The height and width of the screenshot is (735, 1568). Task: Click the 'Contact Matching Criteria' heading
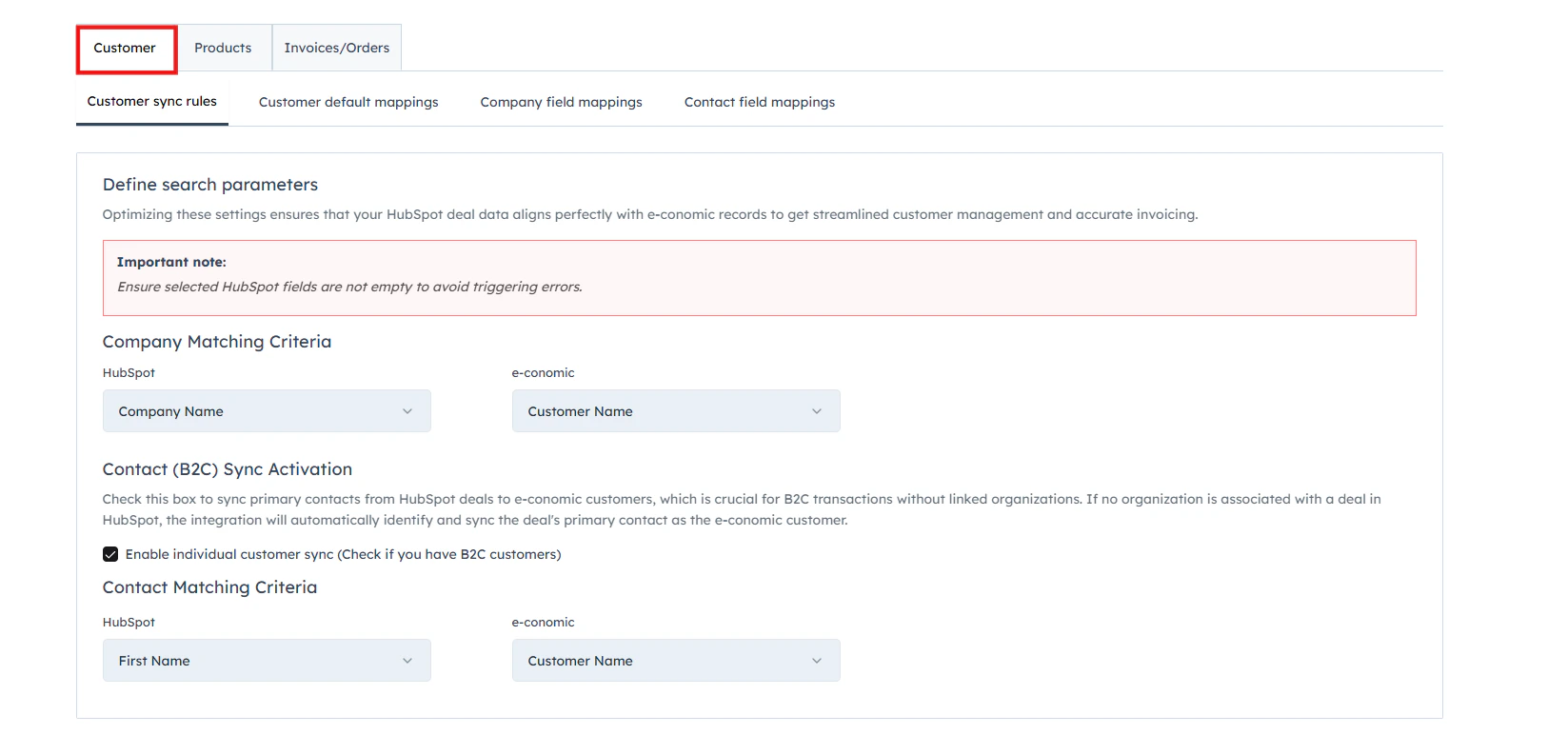(x=209, y=587)
